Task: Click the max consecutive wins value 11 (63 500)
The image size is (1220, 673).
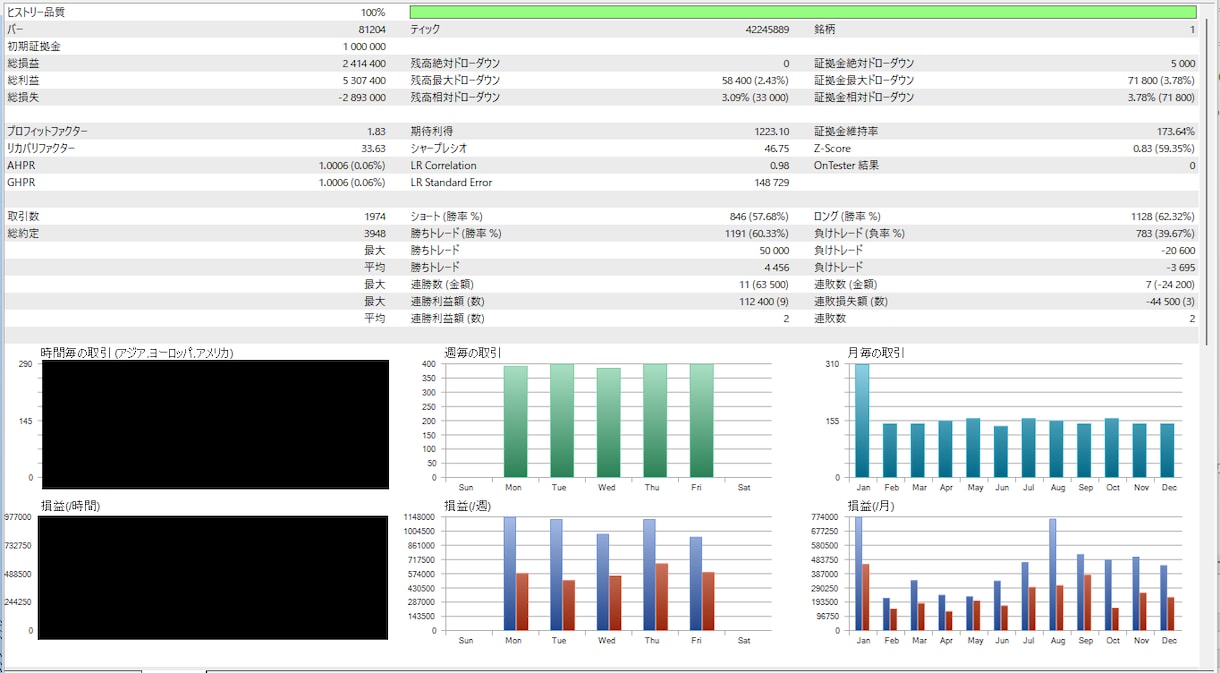Action: pyautogui.click(x=765, y=284)
